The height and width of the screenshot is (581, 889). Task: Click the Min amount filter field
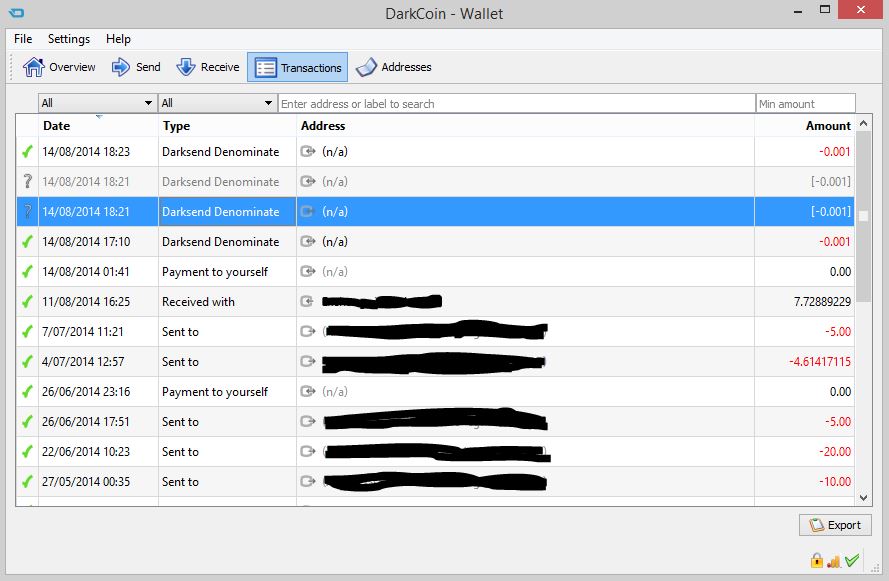[806, 104]
